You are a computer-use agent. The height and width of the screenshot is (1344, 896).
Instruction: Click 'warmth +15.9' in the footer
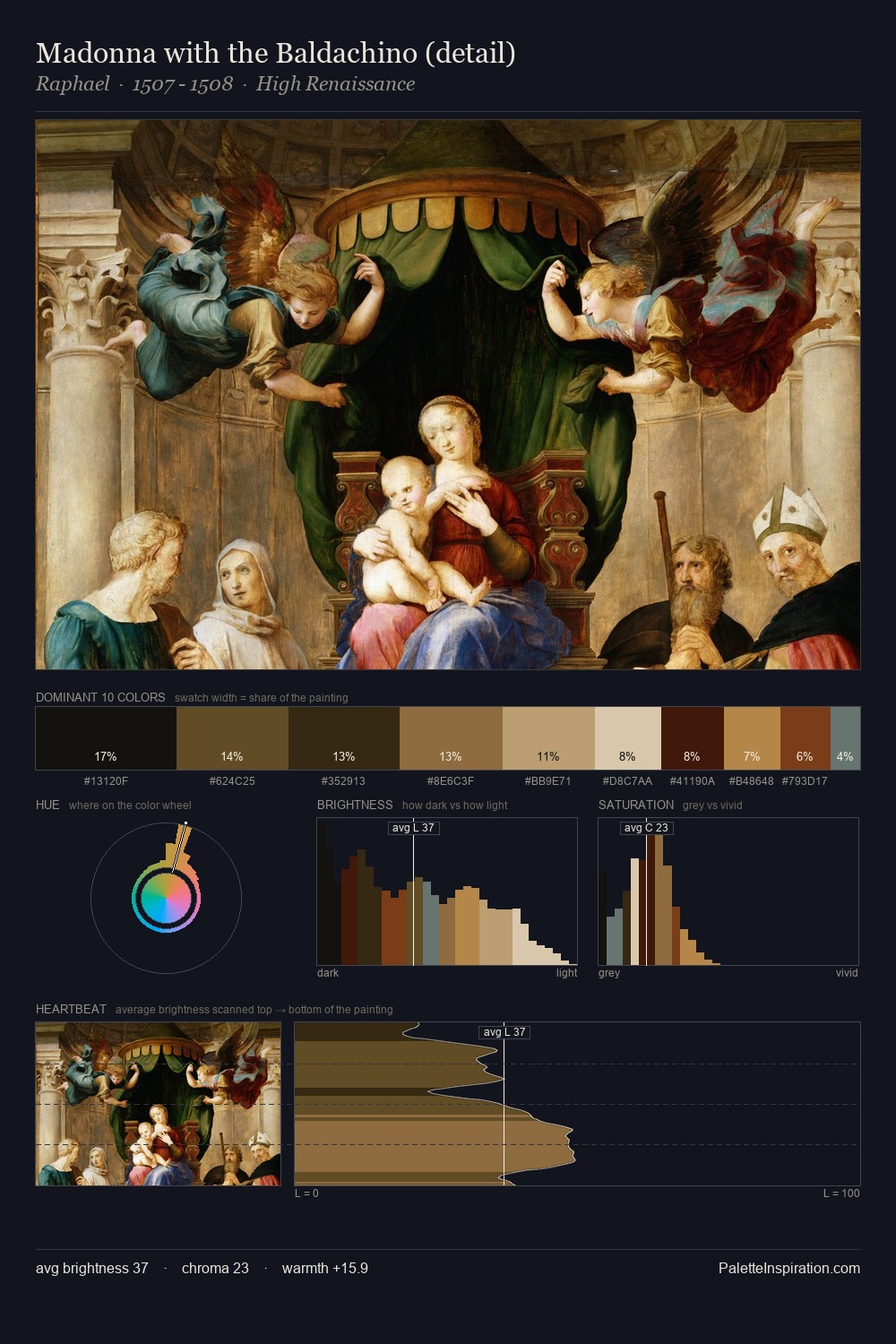click(x=325, y=1268)
